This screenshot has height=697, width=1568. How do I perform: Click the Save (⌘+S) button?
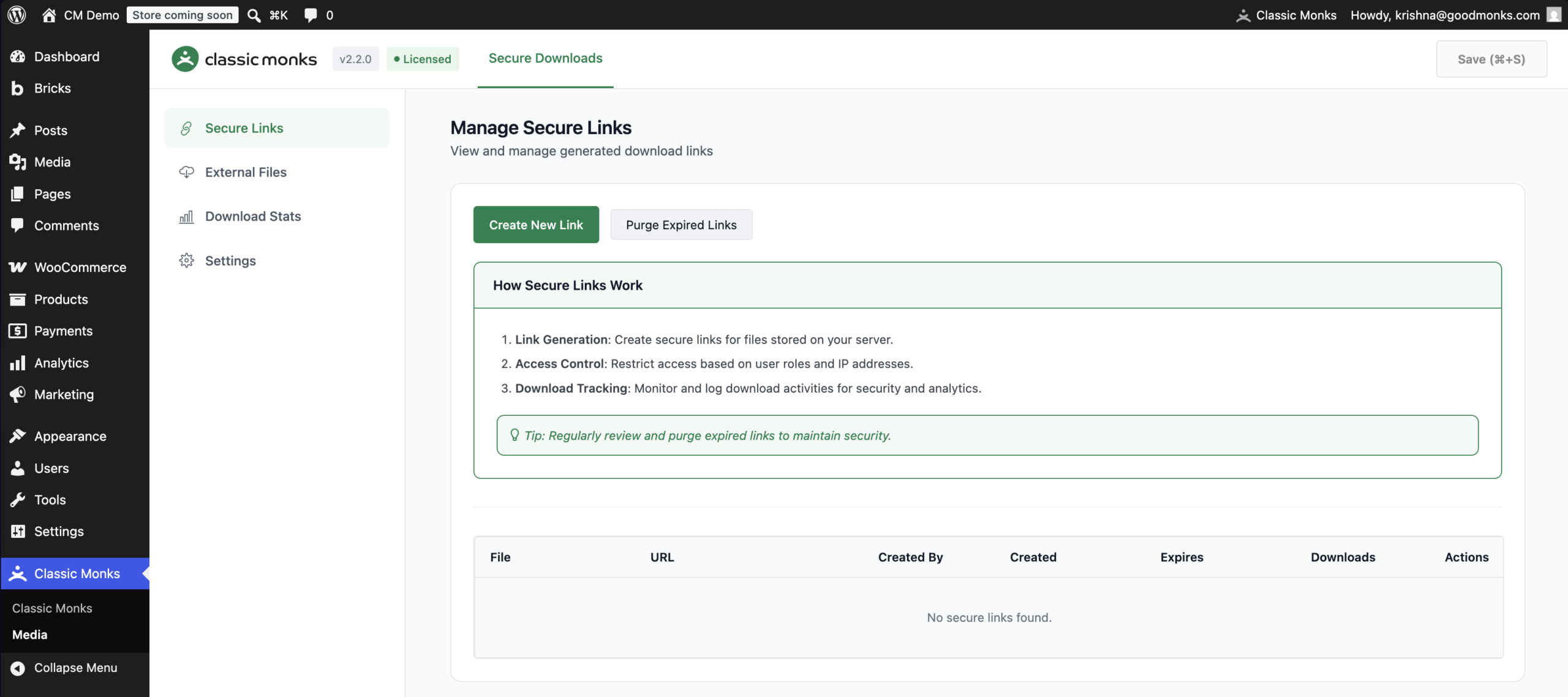click(x=1491, y=59)
